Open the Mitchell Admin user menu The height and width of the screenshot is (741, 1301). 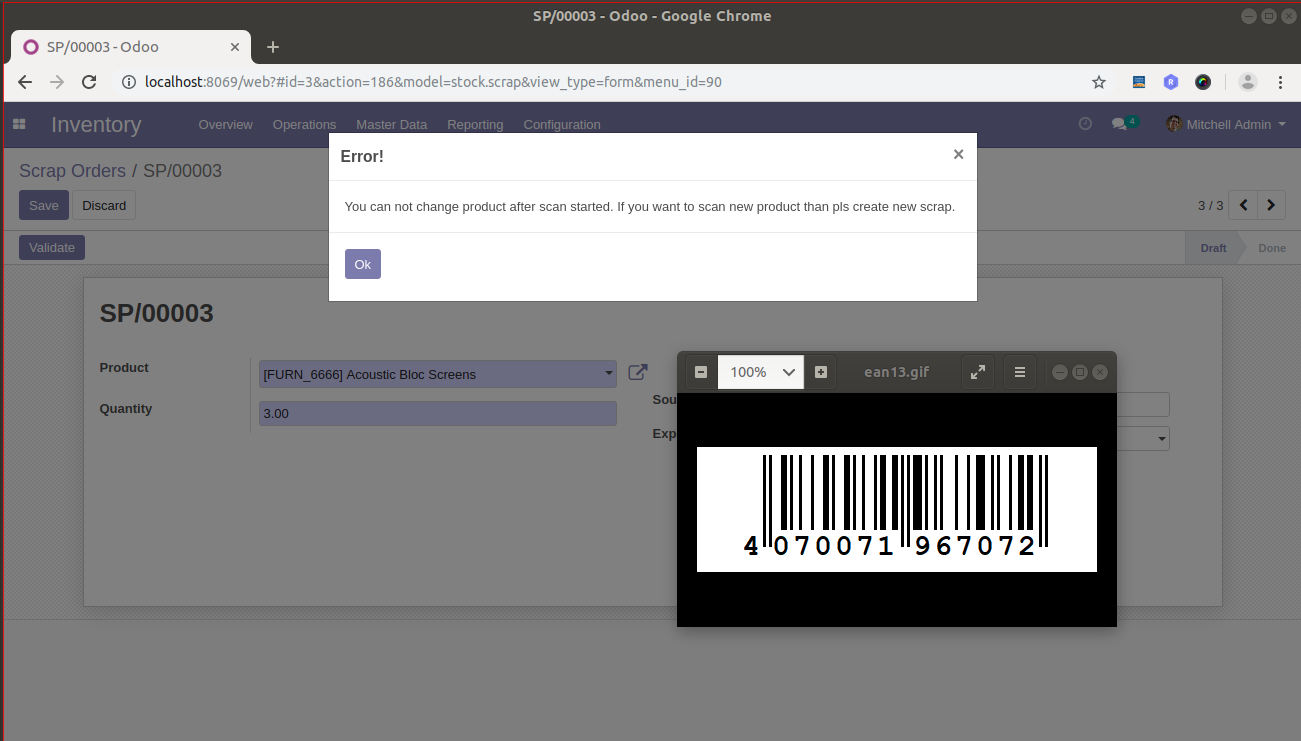point(1226,124)
